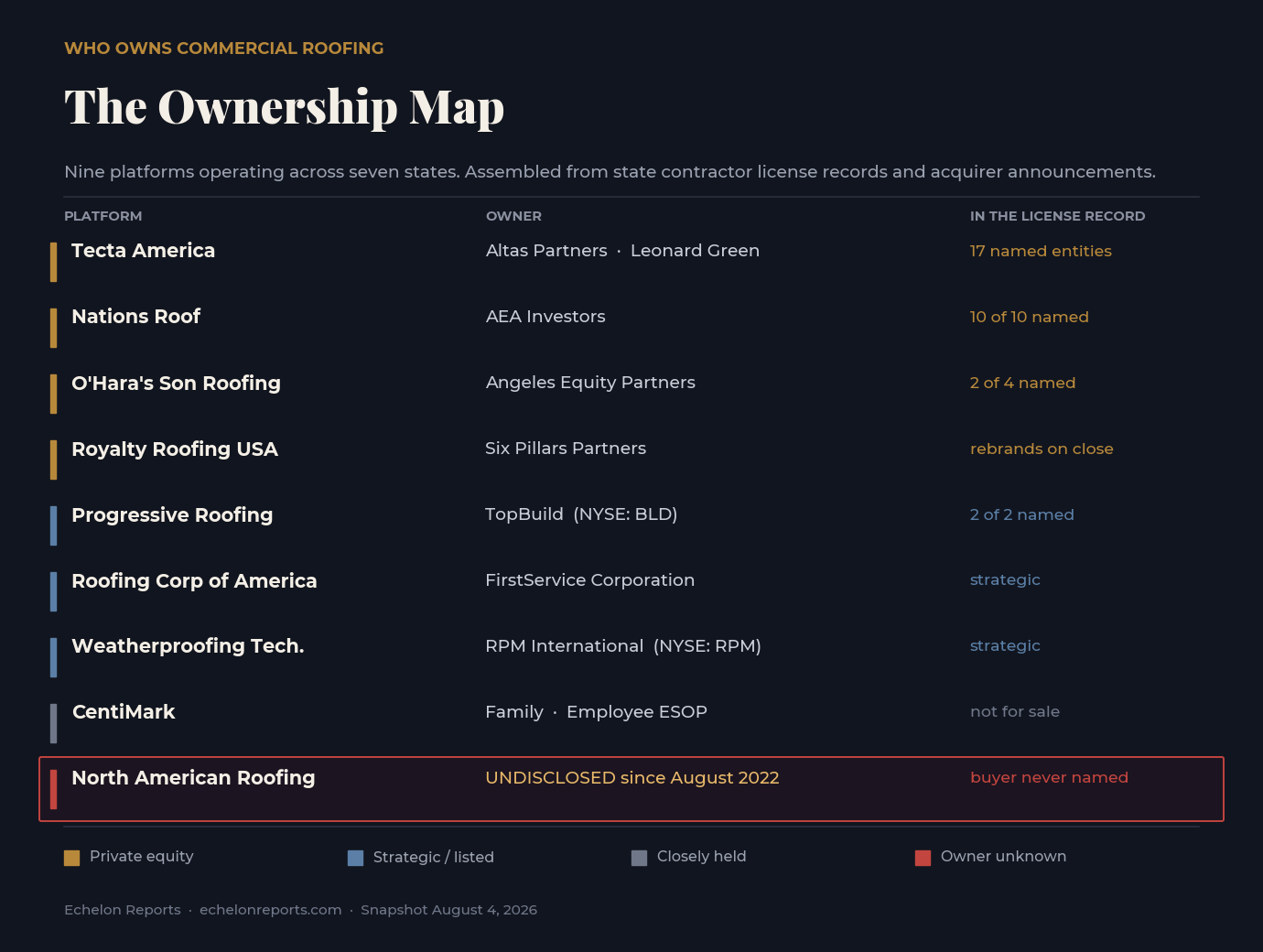Click the Echelon Reports footer credit
This screenshot has width=1263, height=952.
click(123, 910)
